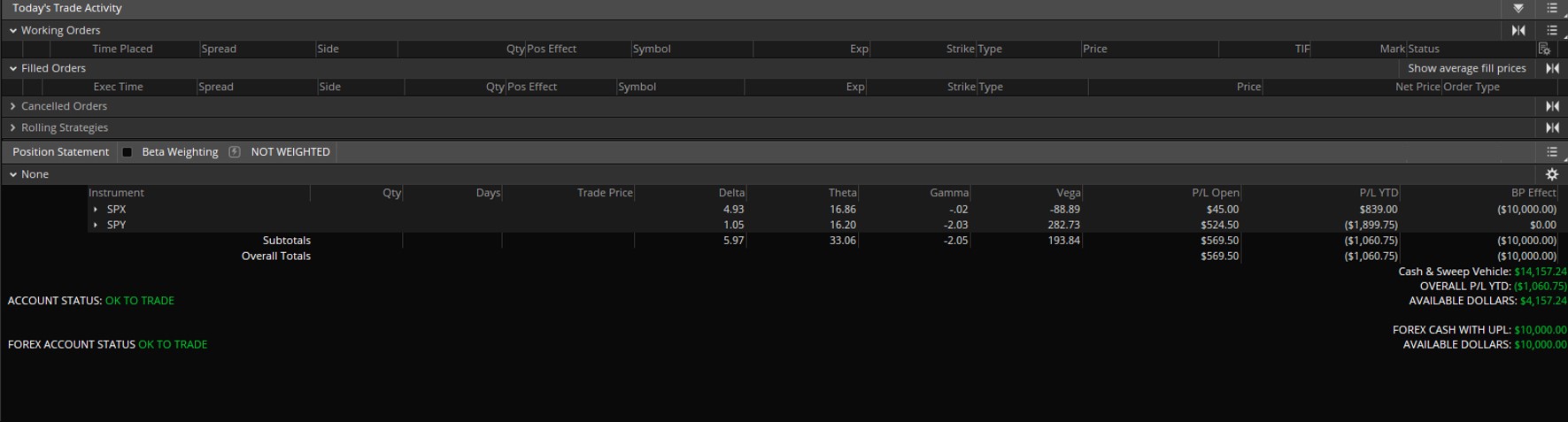The image size is (1568, 422).
Task: Open position group settings gear icon
Action: pyautogui.click(x=1552, y=174)
